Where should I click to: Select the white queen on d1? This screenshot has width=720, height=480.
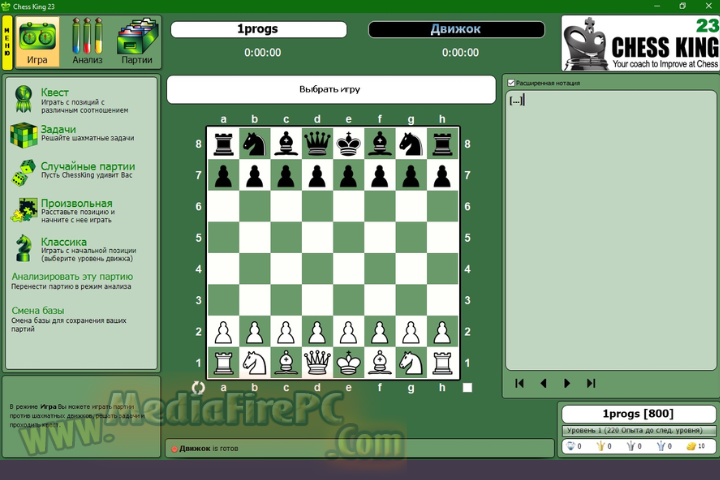click(x=317, y=363)
